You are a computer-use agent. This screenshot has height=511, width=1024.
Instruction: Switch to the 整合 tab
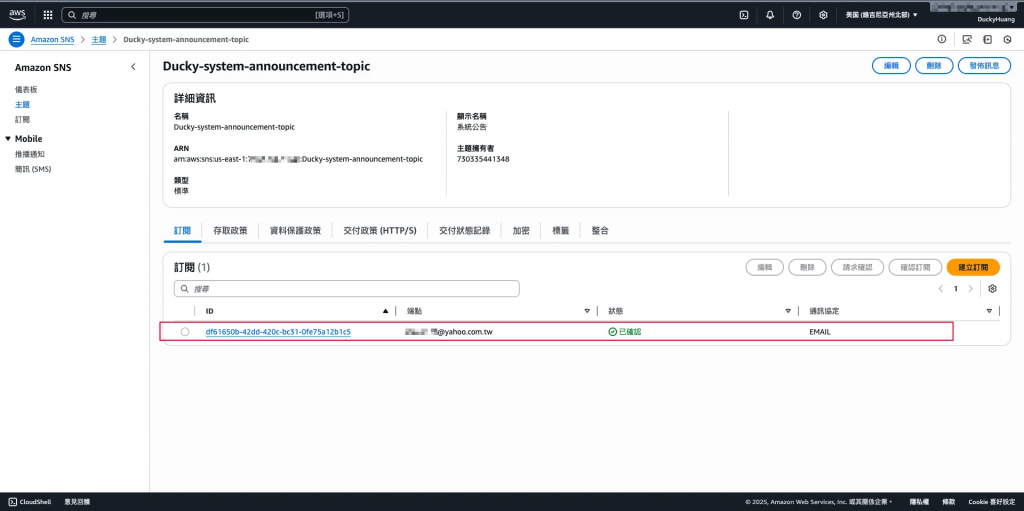pos(600,231)
